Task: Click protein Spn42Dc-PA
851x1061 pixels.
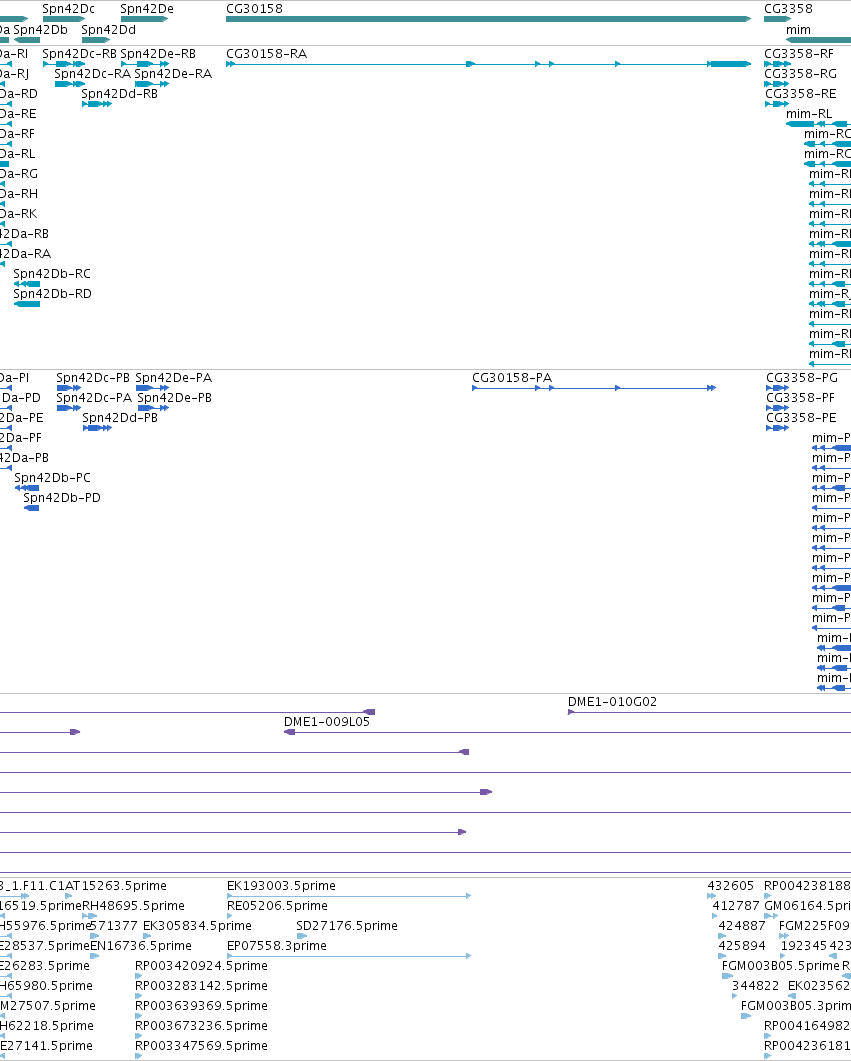Action: coord(94,398)
